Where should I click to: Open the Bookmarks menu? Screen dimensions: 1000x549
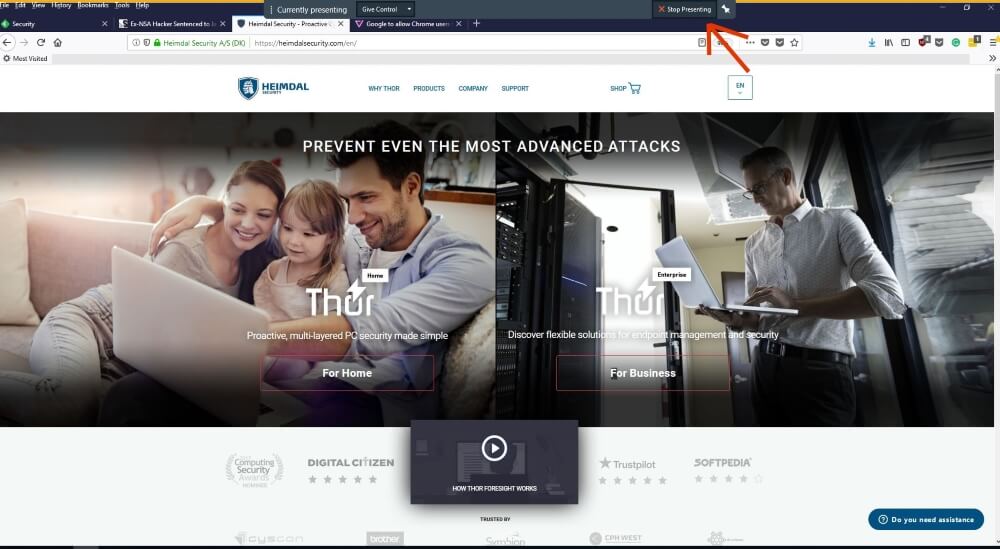pyautogui.click(x=93, y=5)
